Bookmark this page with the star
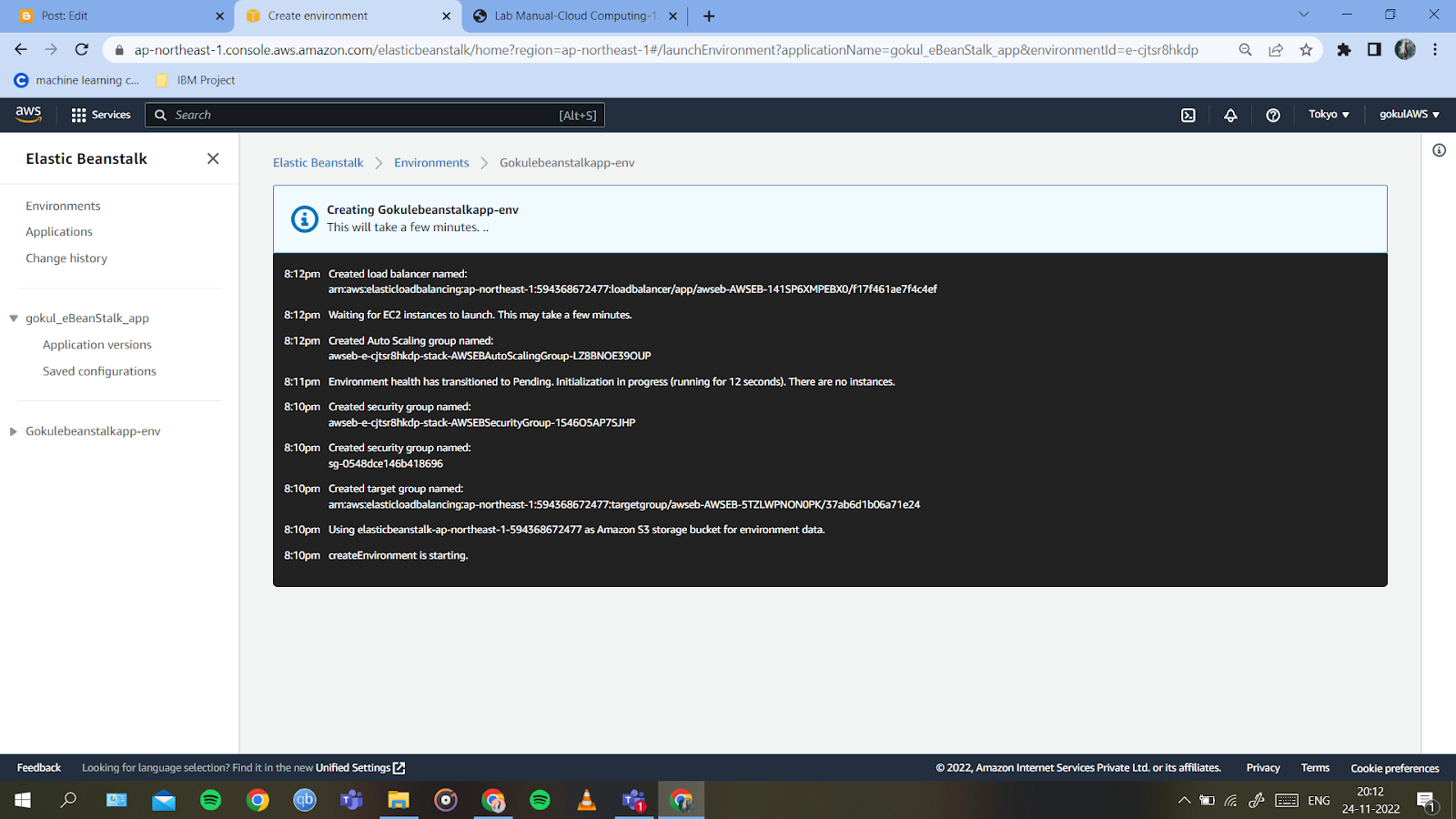 (x=1306, y=50)
